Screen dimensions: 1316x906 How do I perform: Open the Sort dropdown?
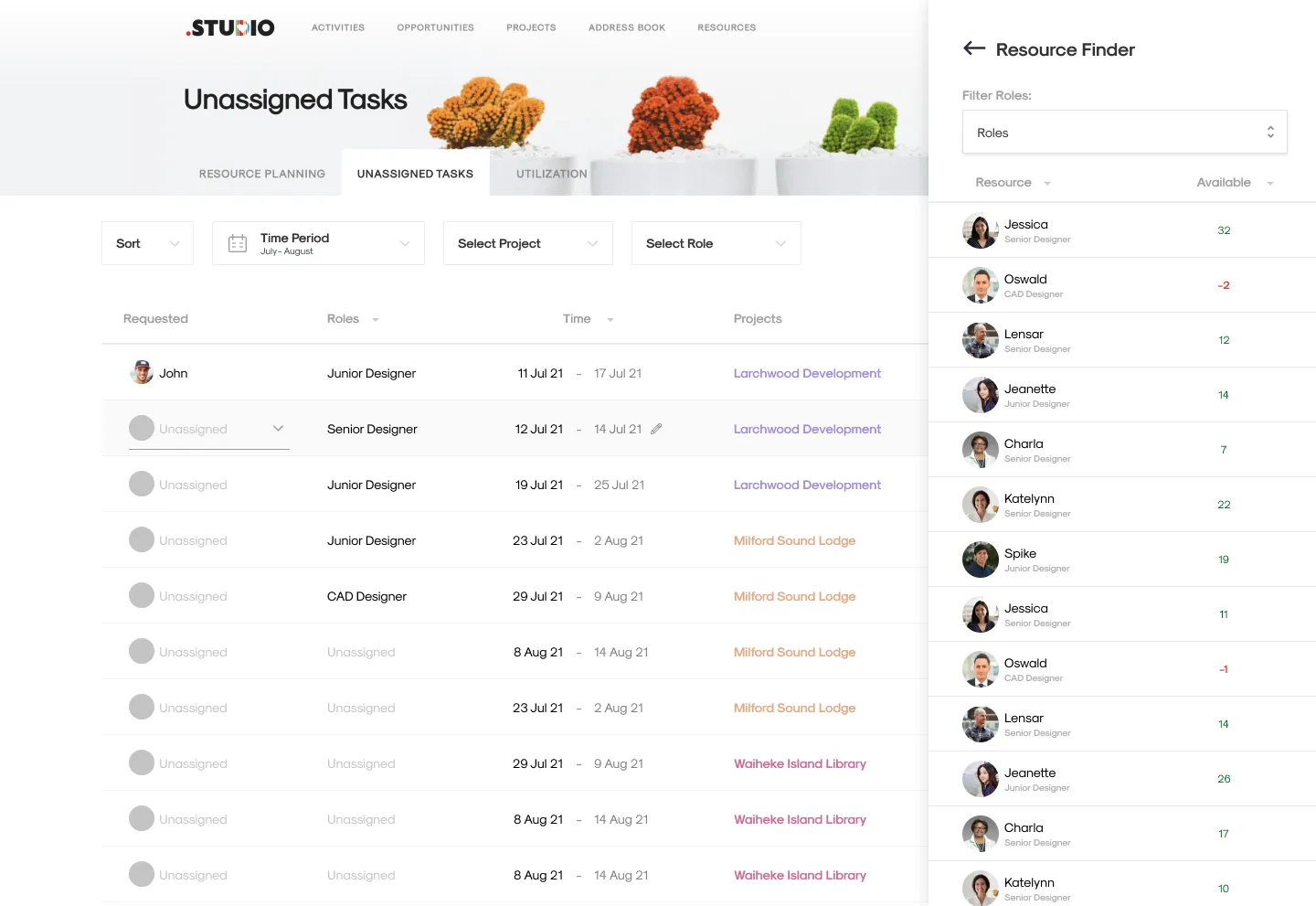tap(147, 243)
